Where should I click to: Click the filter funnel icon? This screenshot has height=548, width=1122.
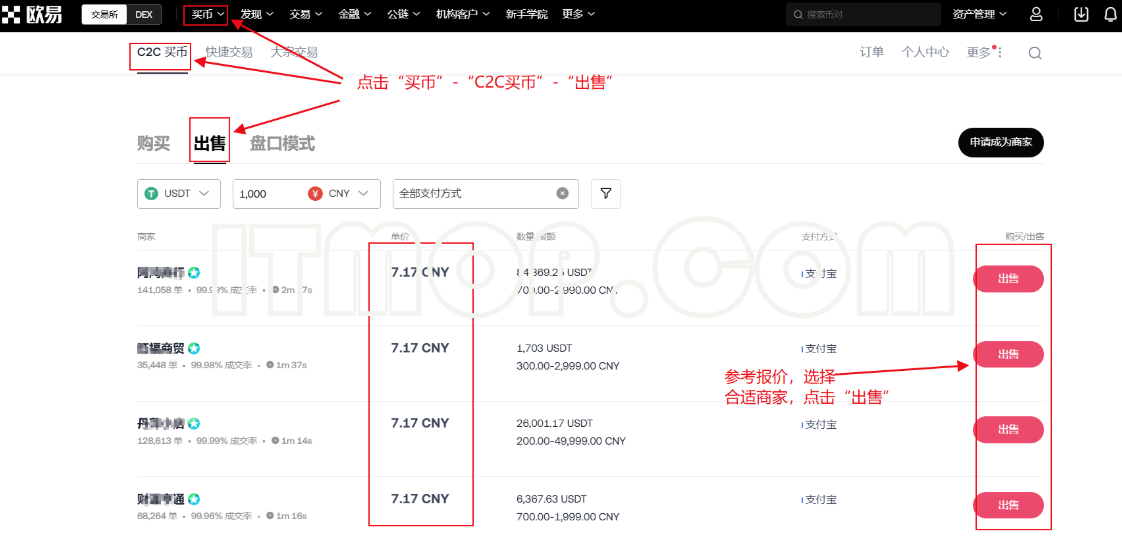point(606,194)
